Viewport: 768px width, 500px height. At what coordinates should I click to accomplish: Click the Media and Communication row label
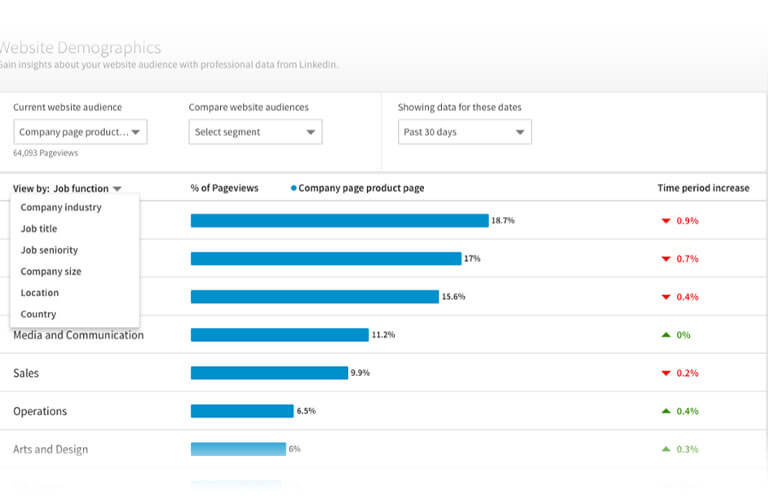[x=78, y=335]
